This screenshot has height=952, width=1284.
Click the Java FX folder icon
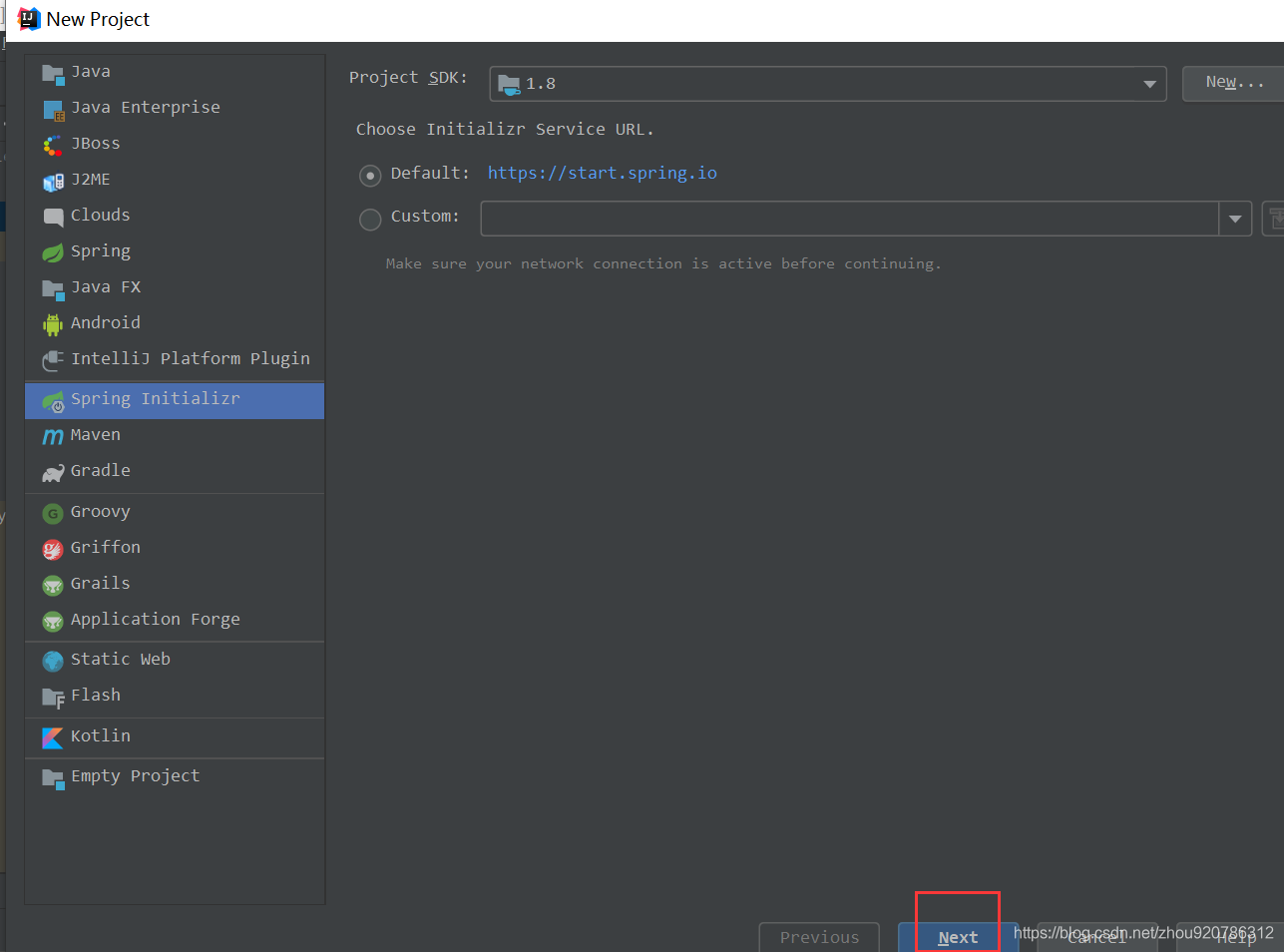pyautogui.click(x=53, y=288)
